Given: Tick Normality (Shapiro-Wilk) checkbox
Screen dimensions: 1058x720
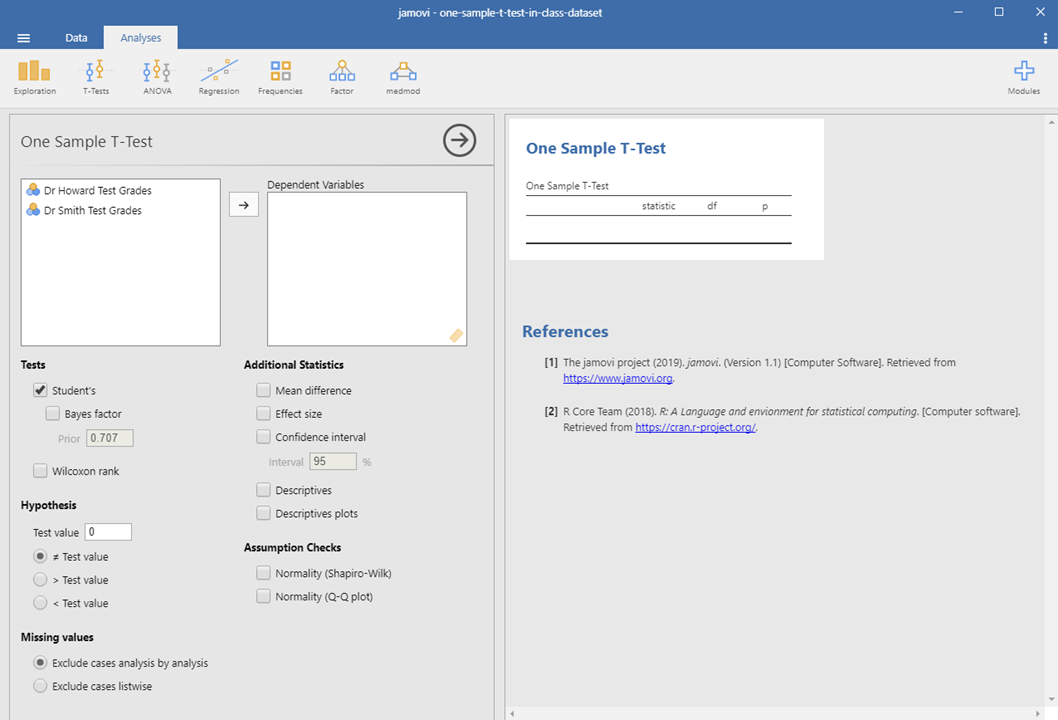Looking at the screenshot, I should (264, 574).
